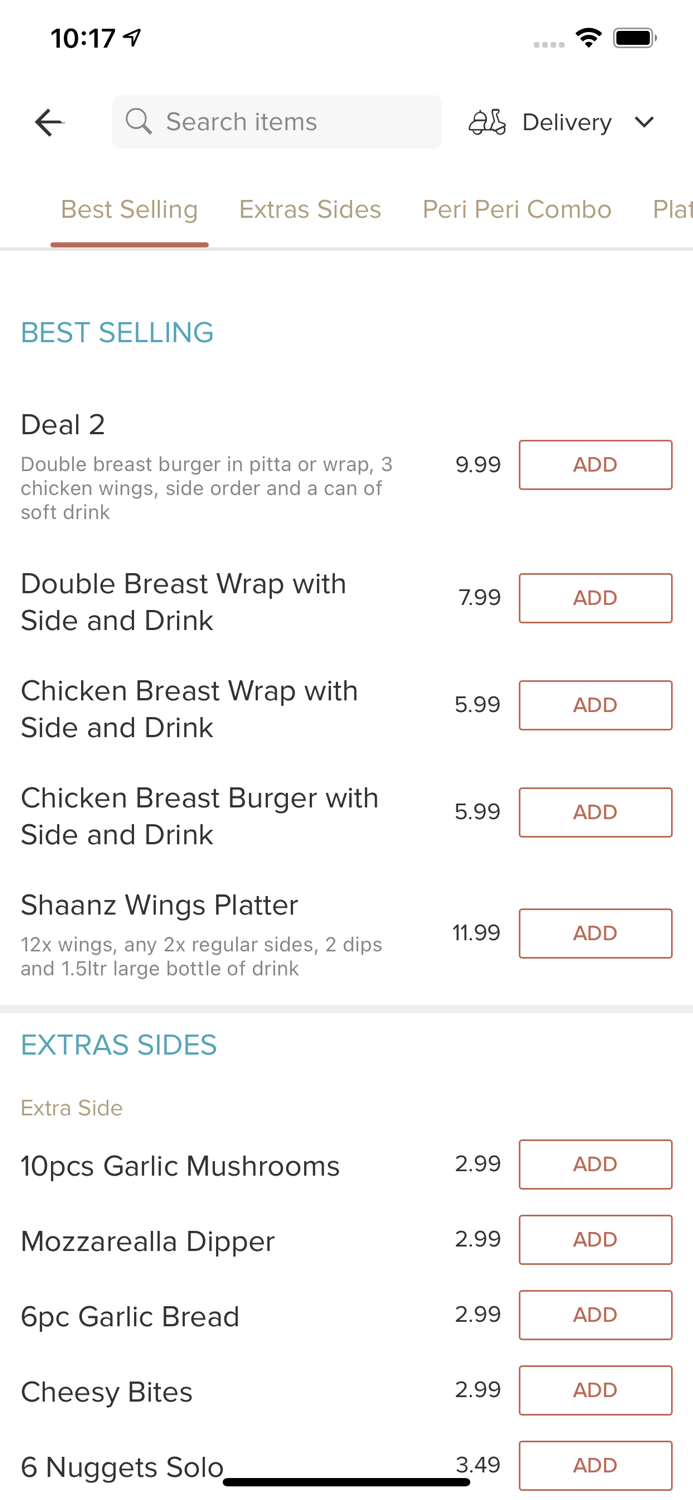Tap the delivery scooter icon
Screen dimensions: 693x1500
[x=487, y=122]
